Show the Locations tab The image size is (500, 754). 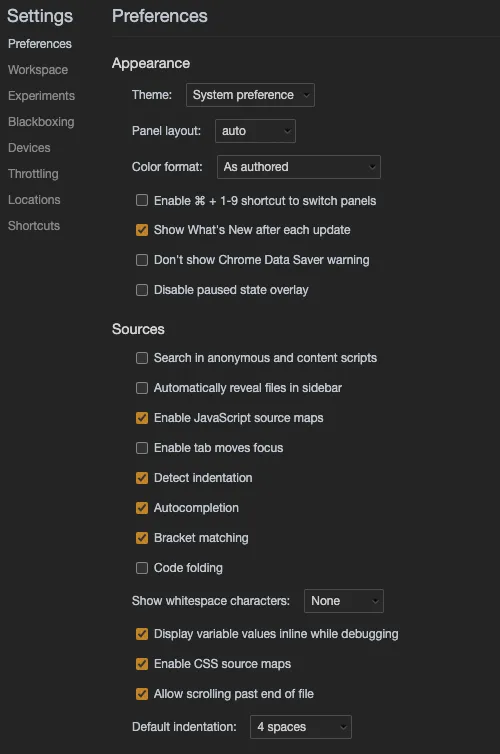34,200
